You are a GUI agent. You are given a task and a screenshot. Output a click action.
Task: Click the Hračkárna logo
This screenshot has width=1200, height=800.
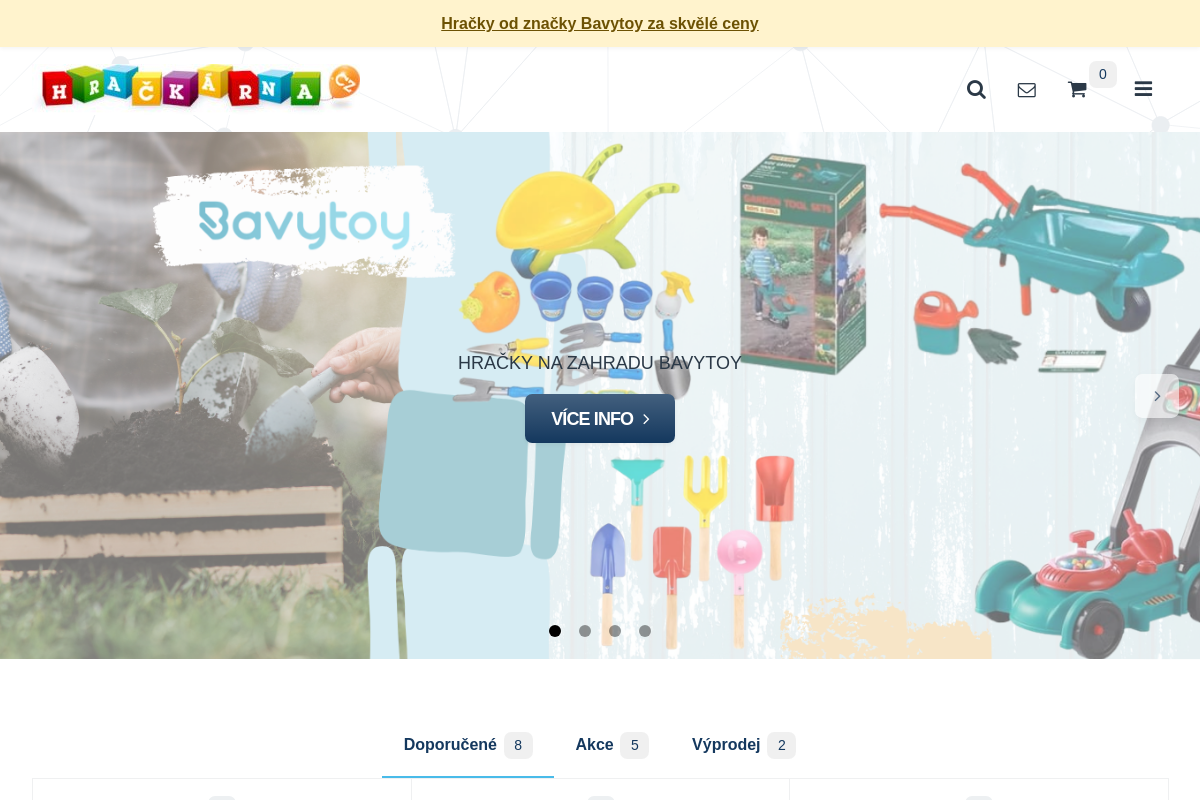click(x=200, y=87)
